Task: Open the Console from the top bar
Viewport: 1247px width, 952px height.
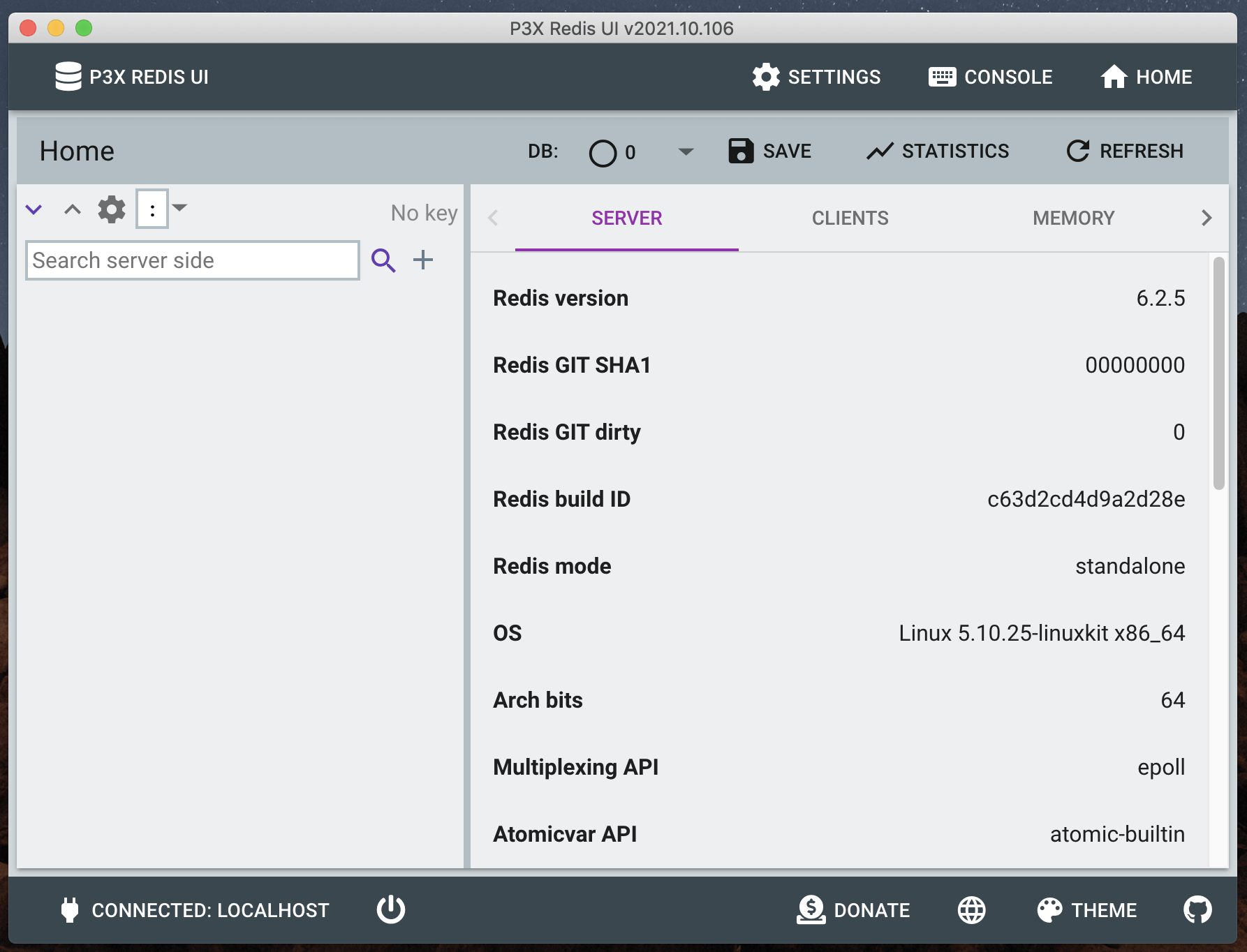Action: tap(990, 77)
